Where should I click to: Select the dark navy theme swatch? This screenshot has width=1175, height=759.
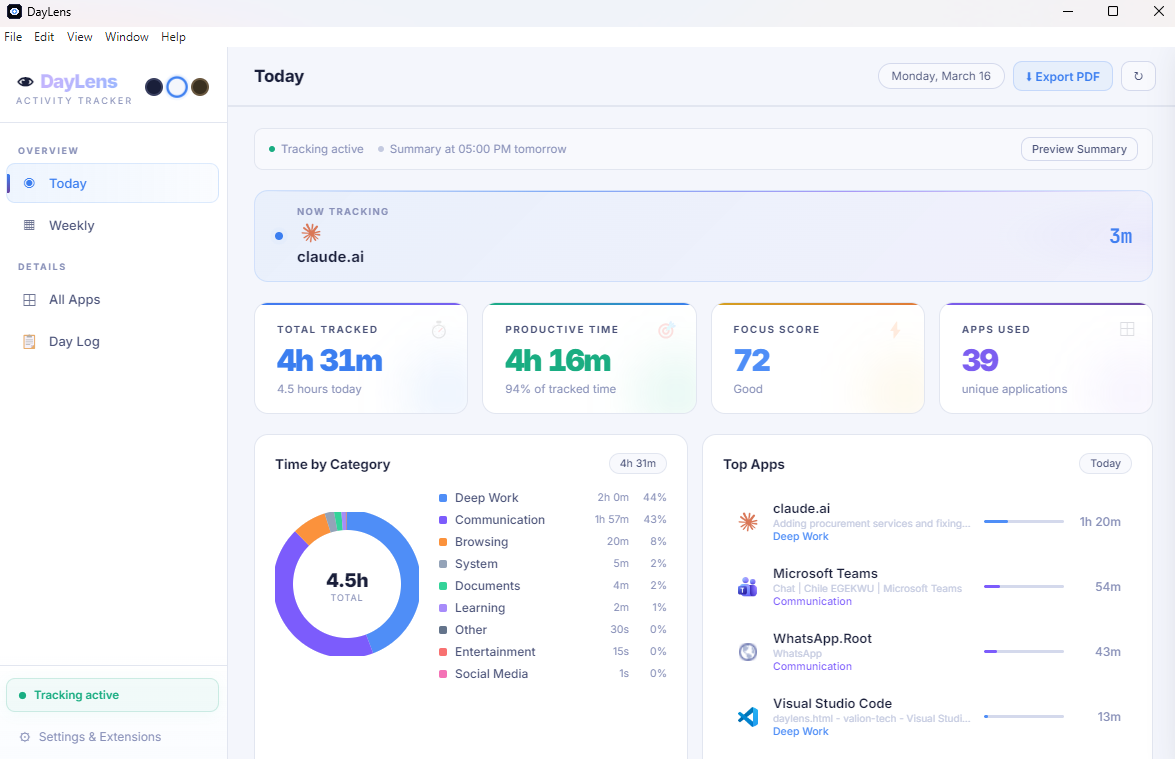pos(154,87)
